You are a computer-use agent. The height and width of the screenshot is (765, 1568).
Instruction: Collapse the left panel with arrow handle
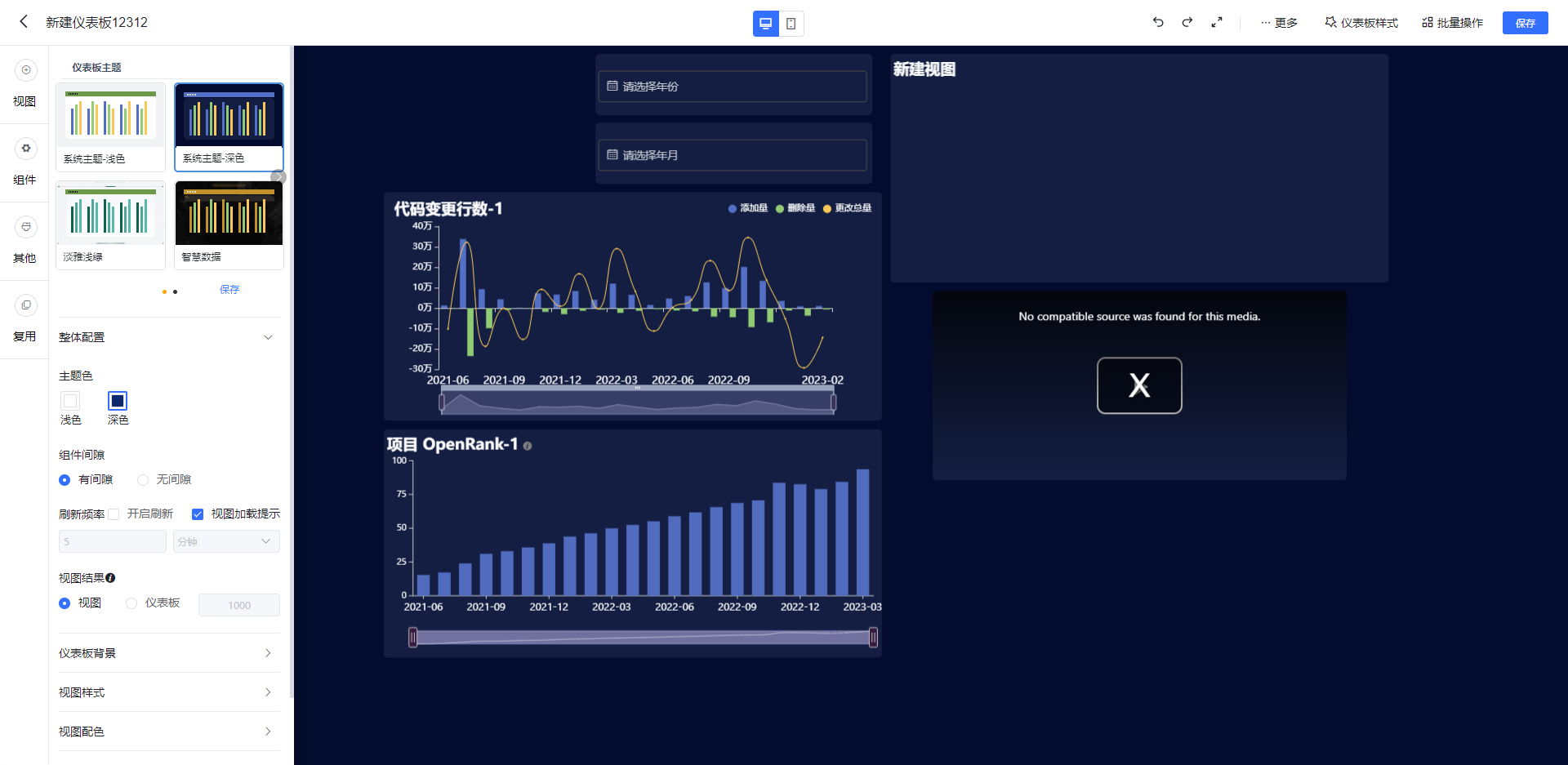click(278, 177)
